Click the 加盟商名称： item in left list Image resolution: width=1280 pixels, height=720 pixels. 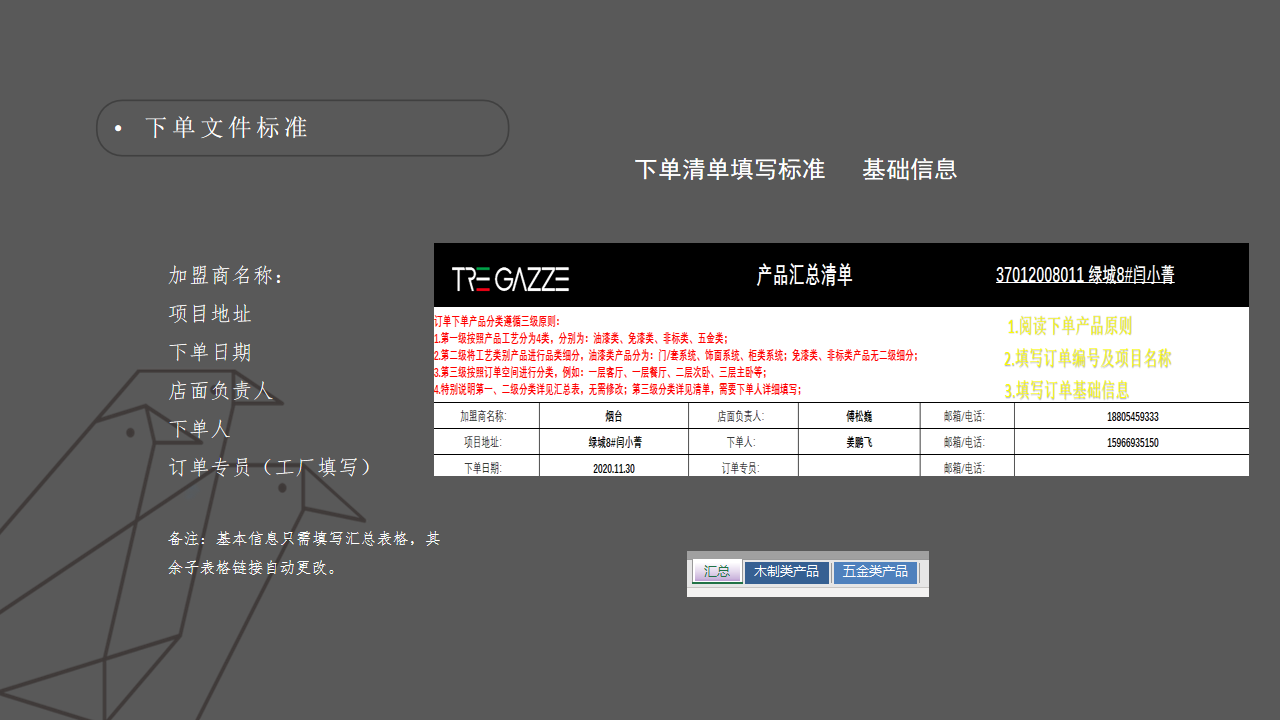[x=227, y=276]
